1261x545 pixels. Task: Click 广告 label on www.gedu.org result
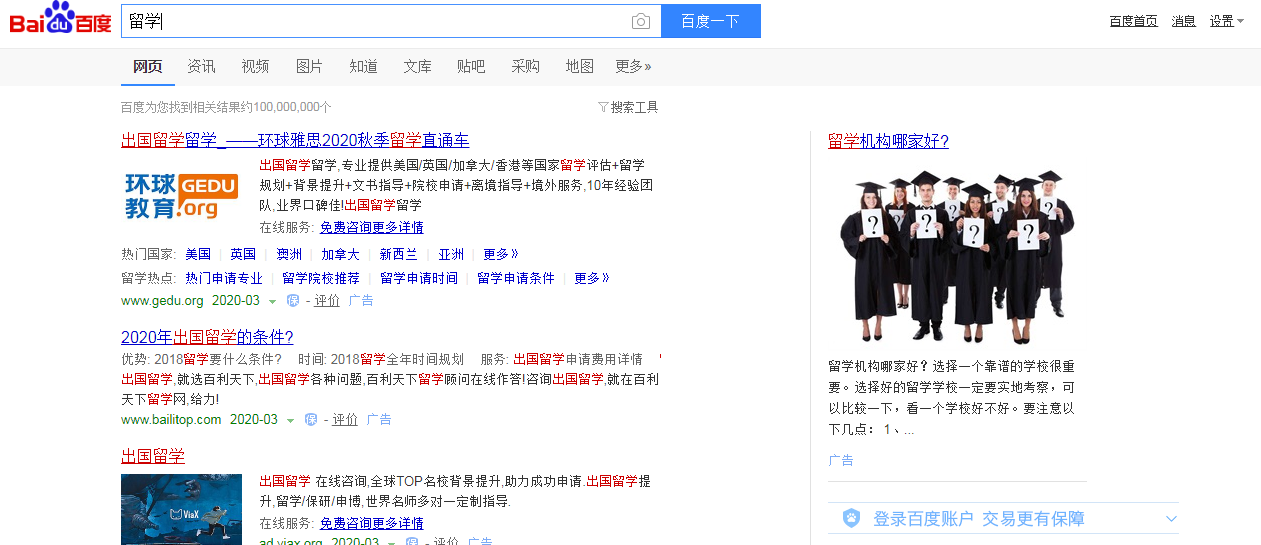361,300
